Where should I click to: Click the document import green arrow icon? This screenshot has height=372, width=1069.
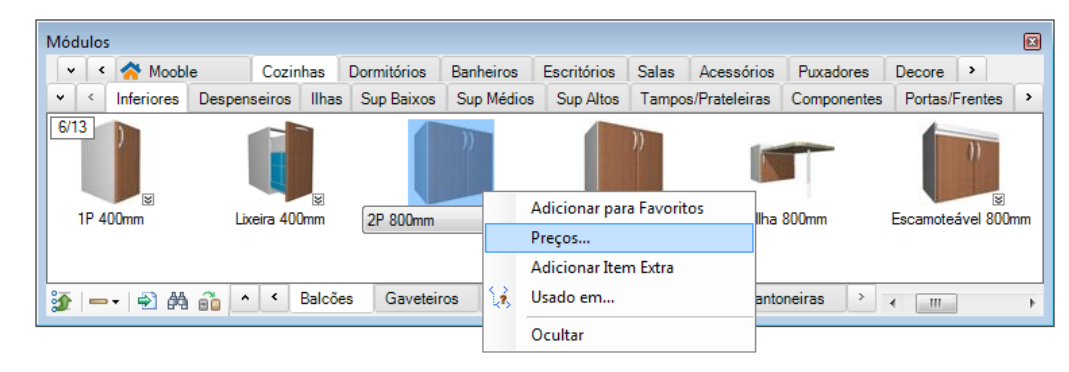pyautogui.click(x=147, y=300)
